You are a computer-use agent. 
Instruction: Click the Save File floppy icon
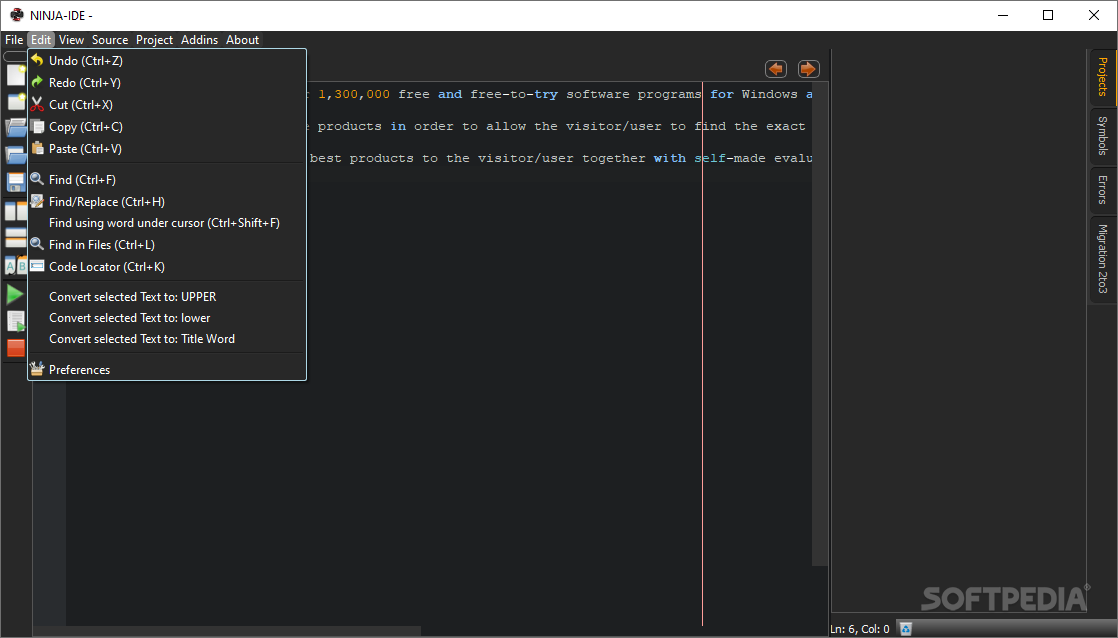(x=16, y=182)
